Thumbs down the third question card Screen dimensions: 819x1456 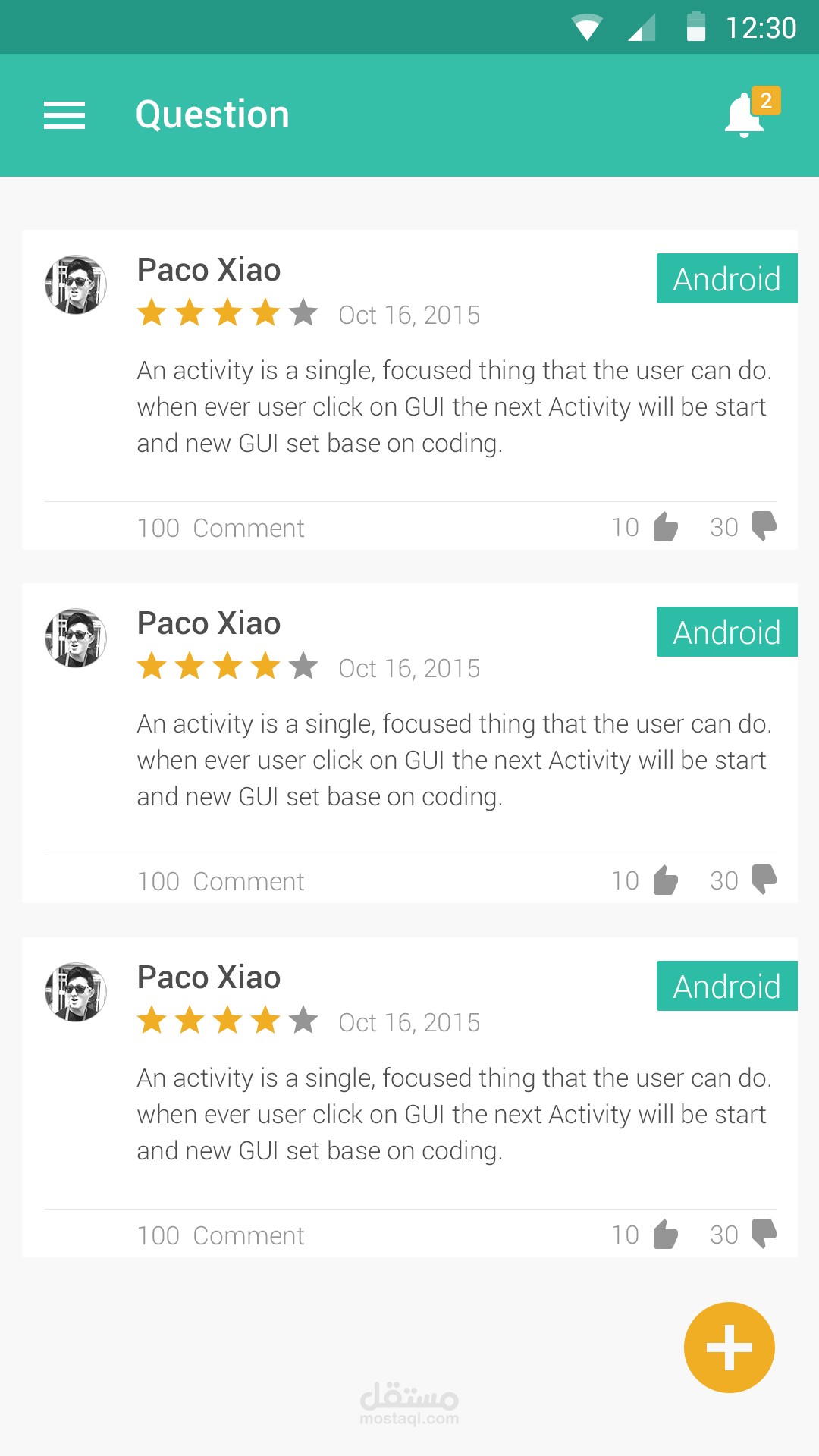coord(764,1233)
